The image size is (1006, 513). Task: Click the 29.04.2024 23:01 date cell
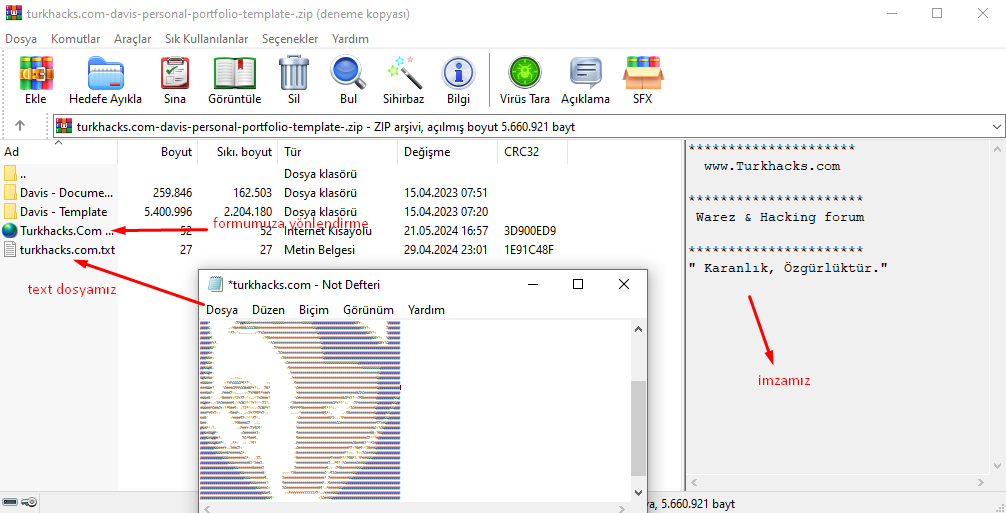point(446,249)
